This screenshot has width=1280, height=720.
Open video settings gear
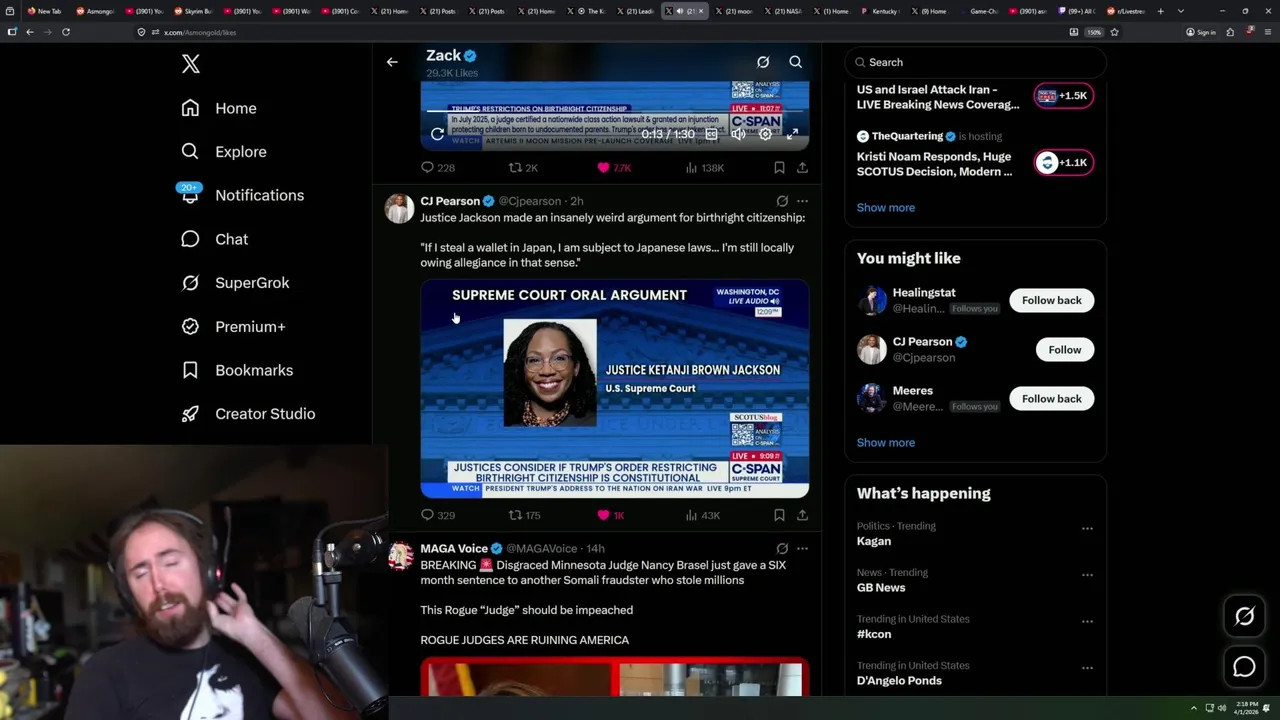click(765, 134)
